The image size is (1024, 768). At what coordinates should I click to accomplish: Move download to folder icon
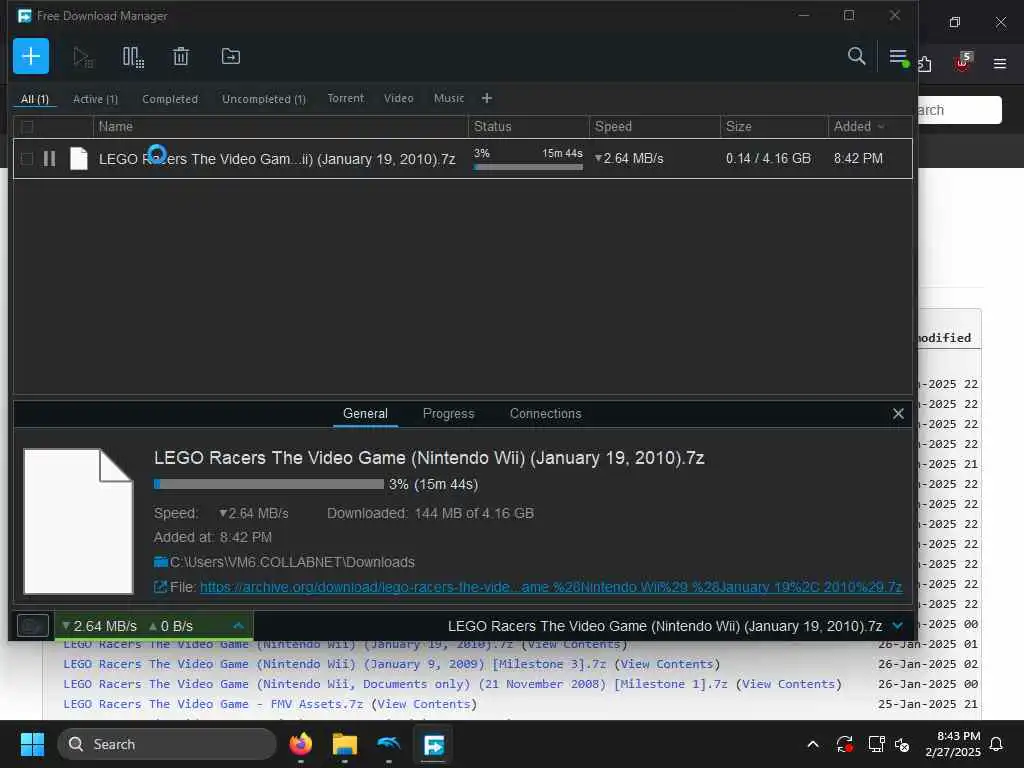pos(231,57)
